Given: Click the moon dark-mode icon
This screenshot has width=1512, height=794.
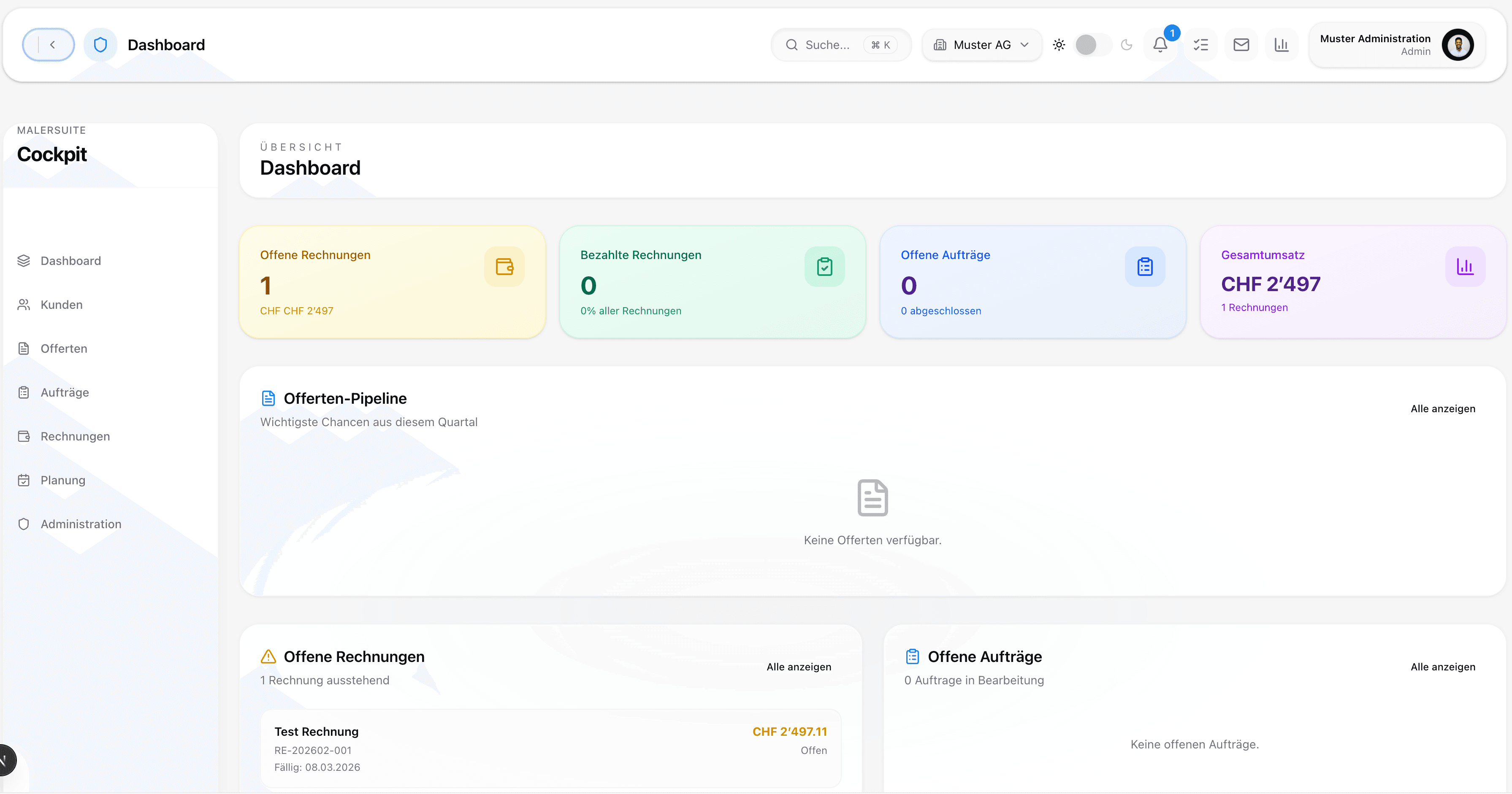Looking at the screenshot, I should tap(1126, 45).
